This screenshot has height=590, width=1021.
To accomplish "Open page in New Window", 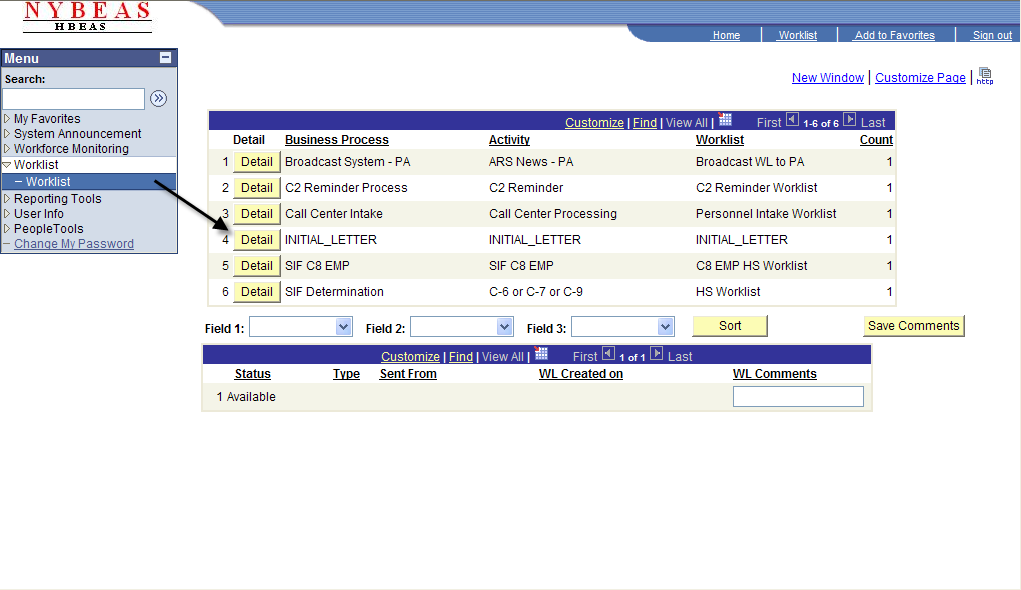I will coord(828,77).
